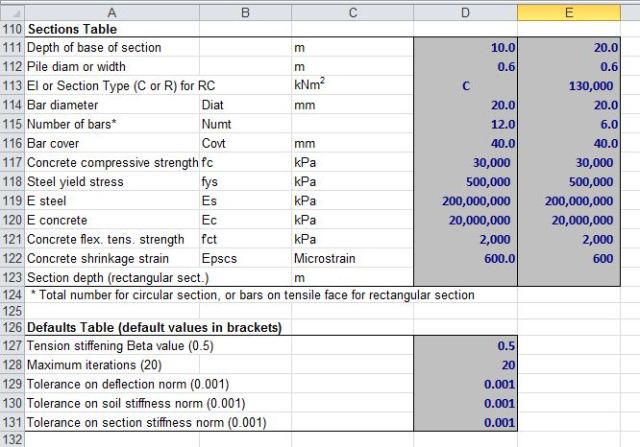
Task: Click the Sections Table title cell
Action: pos(112,30)
